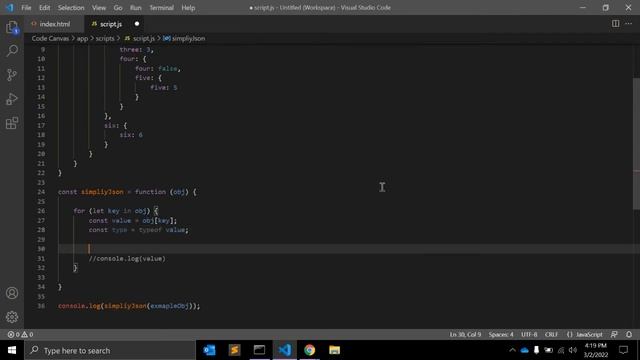640x360 pixels.
Task: Open the Edit menu
Action: [44, 8]
